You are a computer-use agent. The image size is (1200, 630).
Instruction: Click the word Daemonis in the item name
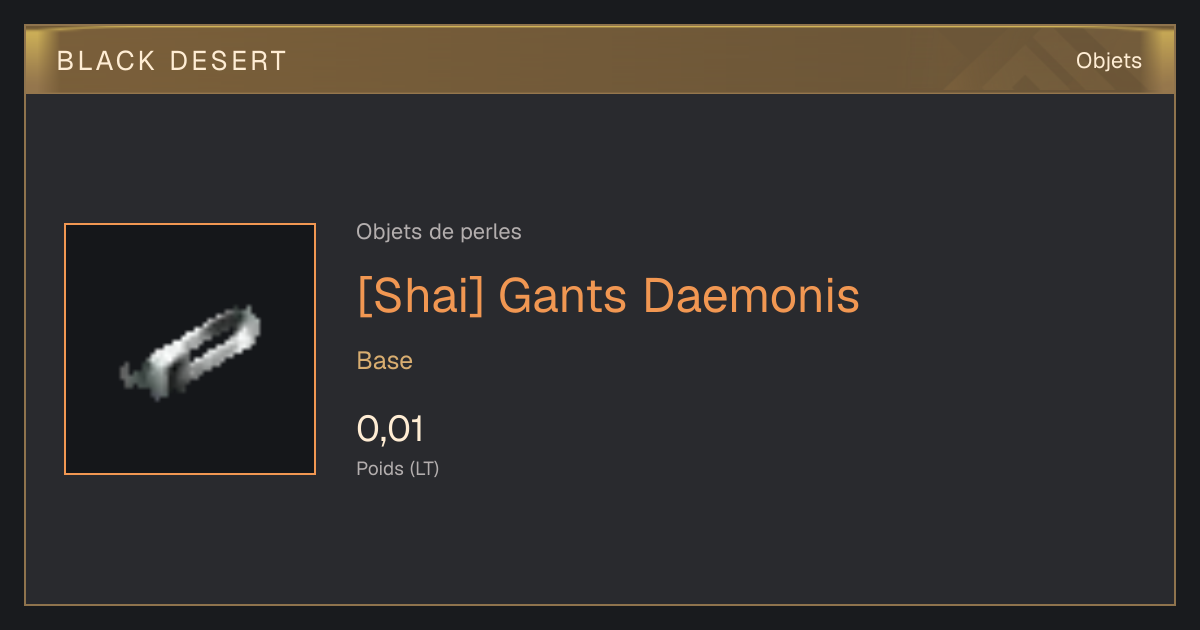751,296
